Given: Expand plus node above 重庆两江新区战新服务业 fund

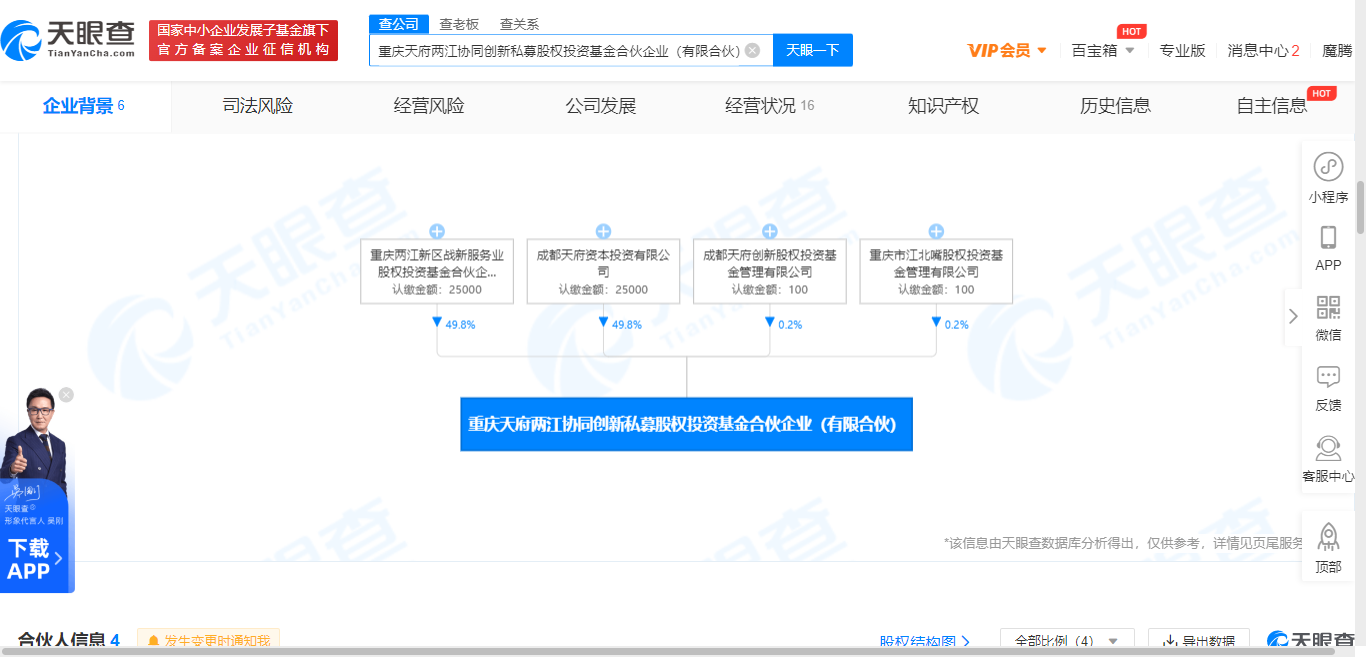Looking at the screenshot, I should coord(437,232).
